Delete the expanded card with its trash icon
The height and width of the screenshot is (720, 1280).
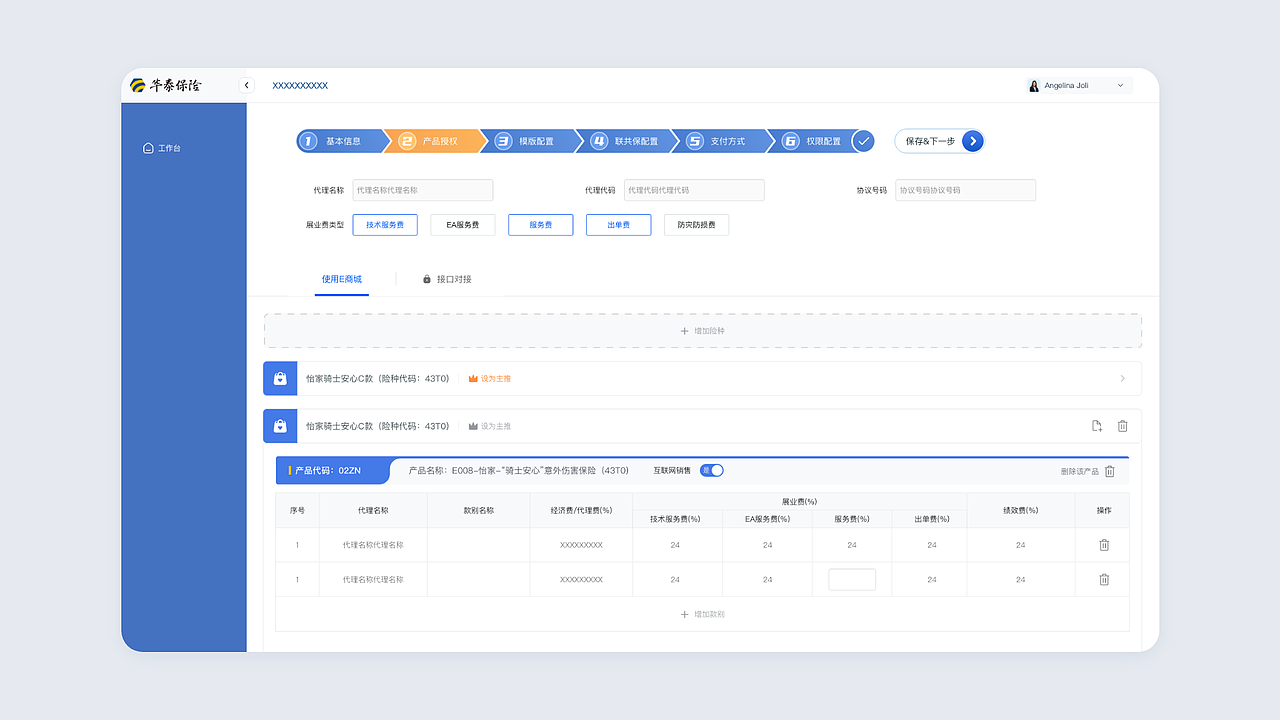(x=1123, y=426)
